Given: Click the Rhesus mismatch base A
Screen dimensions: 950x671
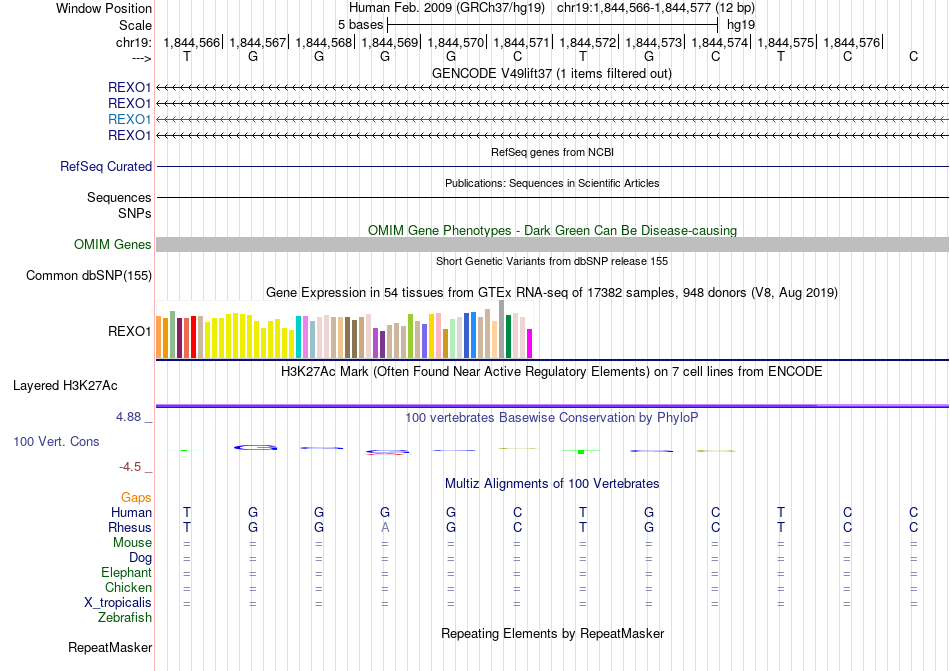Looking at the screenshot, I should (x=385, y=527).
